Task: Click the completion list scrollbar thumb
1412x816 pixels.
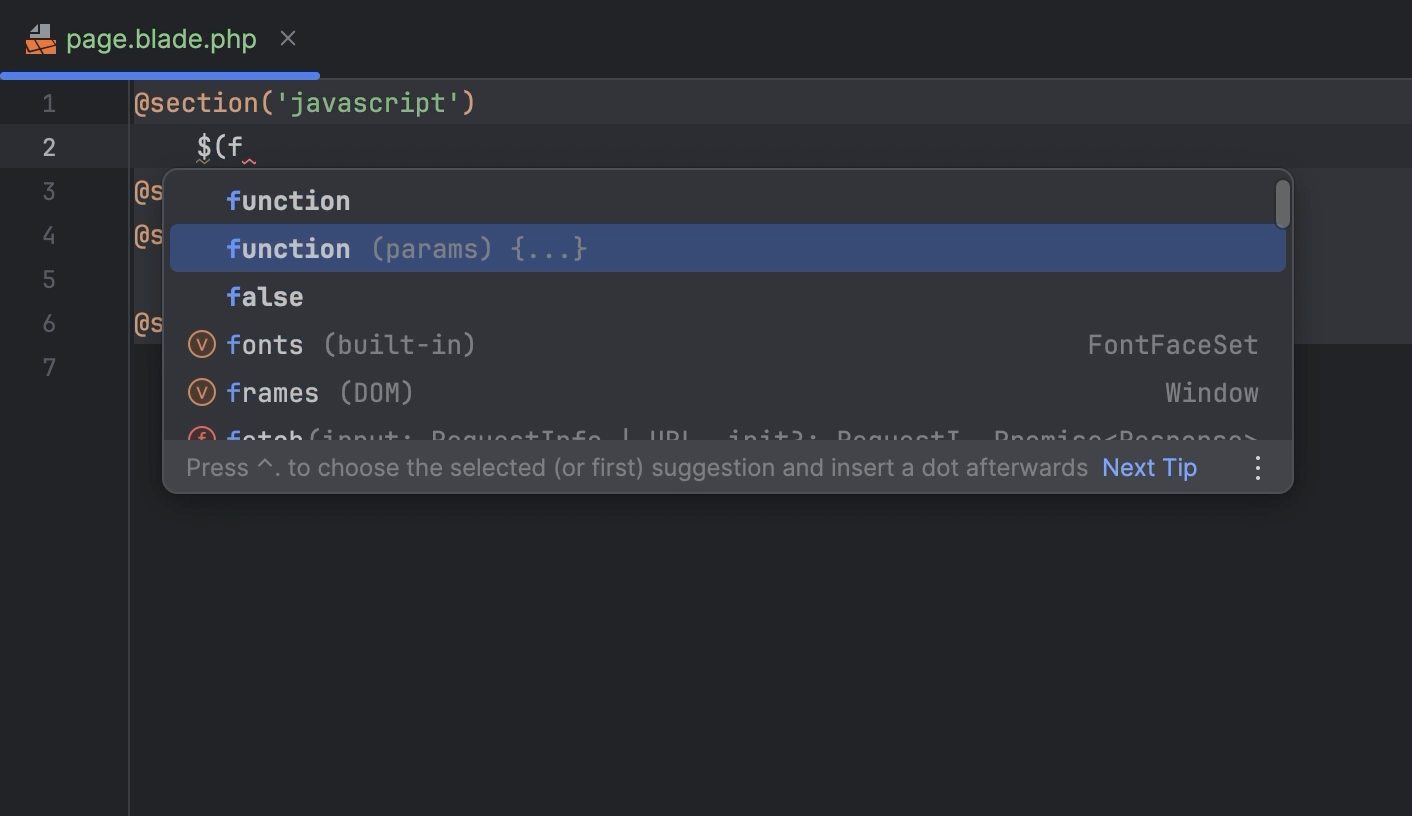Action: [x=1282, y=204]
